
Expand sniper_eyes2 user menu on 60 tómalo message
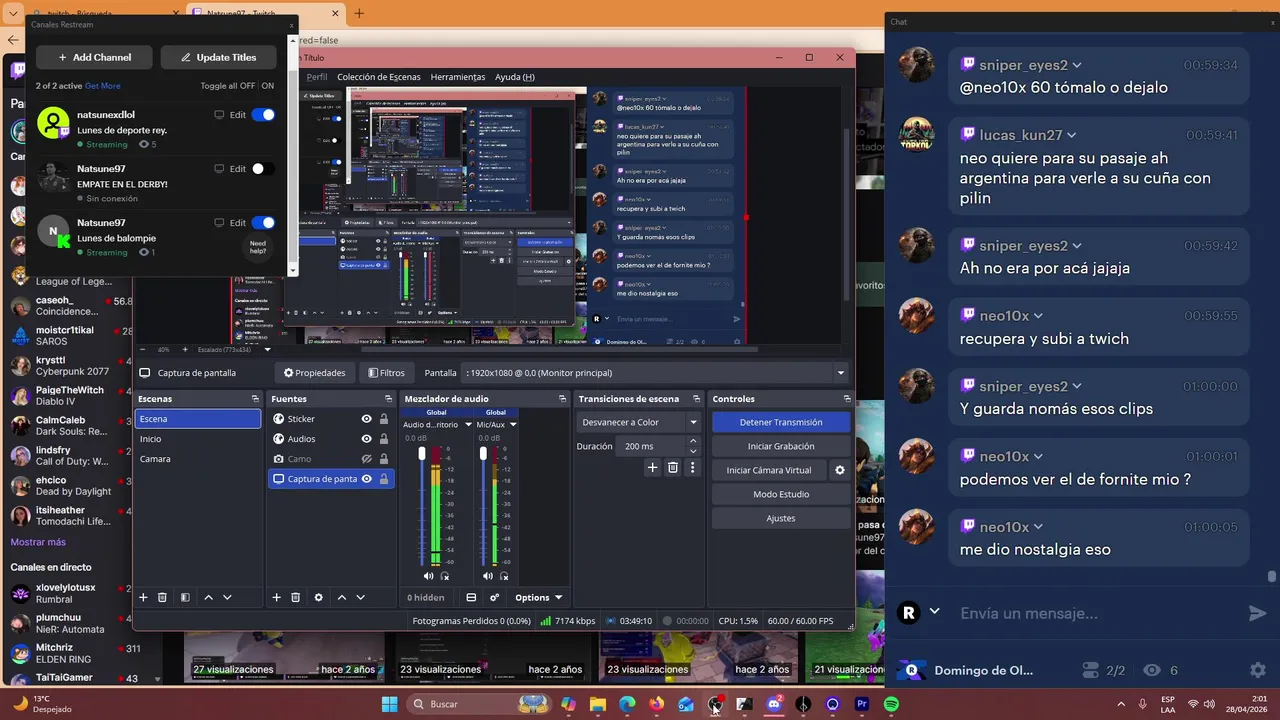pyautogui.click(x=1077, y=65)
